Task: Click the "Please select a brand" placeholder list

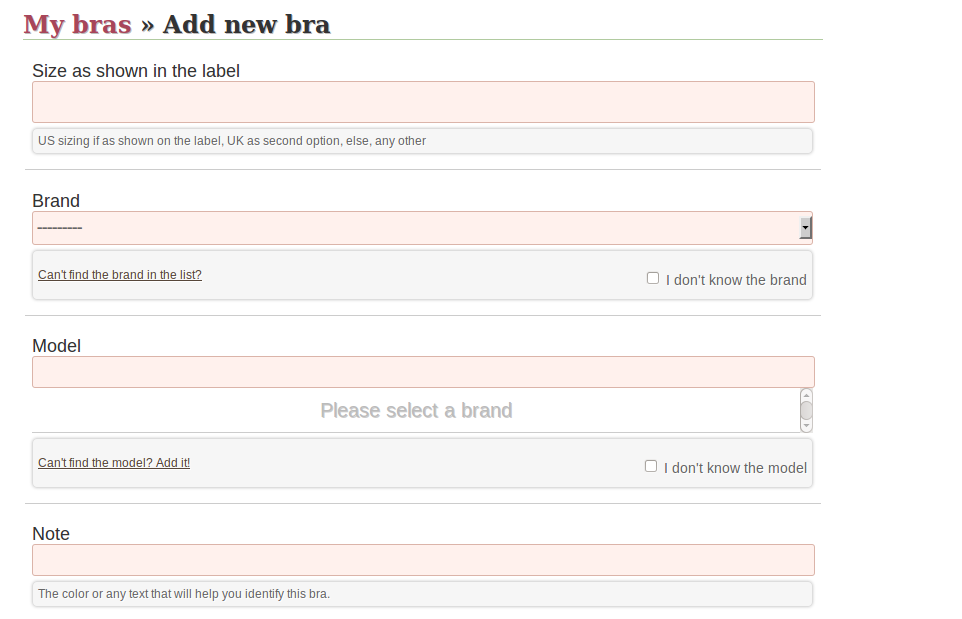Action: coord(416,410)
